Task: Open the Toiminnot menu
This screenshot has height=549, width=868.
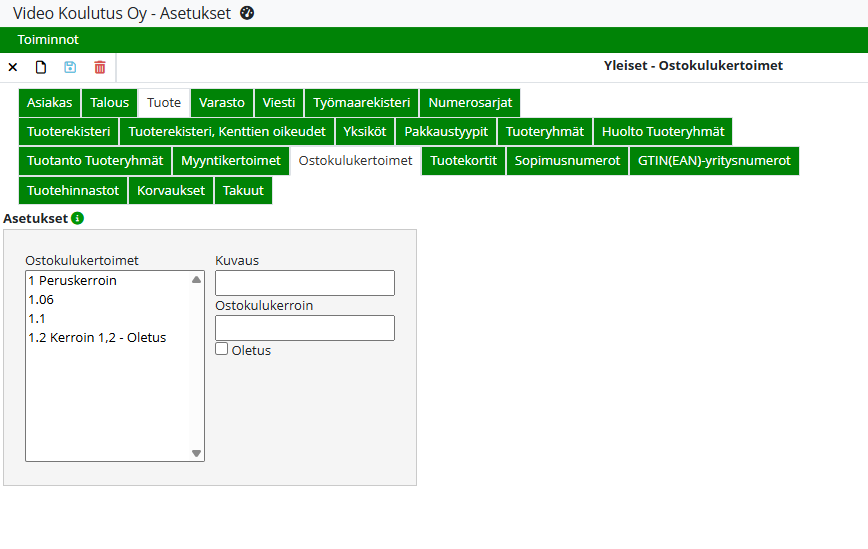Action: (x=48, y=39)
